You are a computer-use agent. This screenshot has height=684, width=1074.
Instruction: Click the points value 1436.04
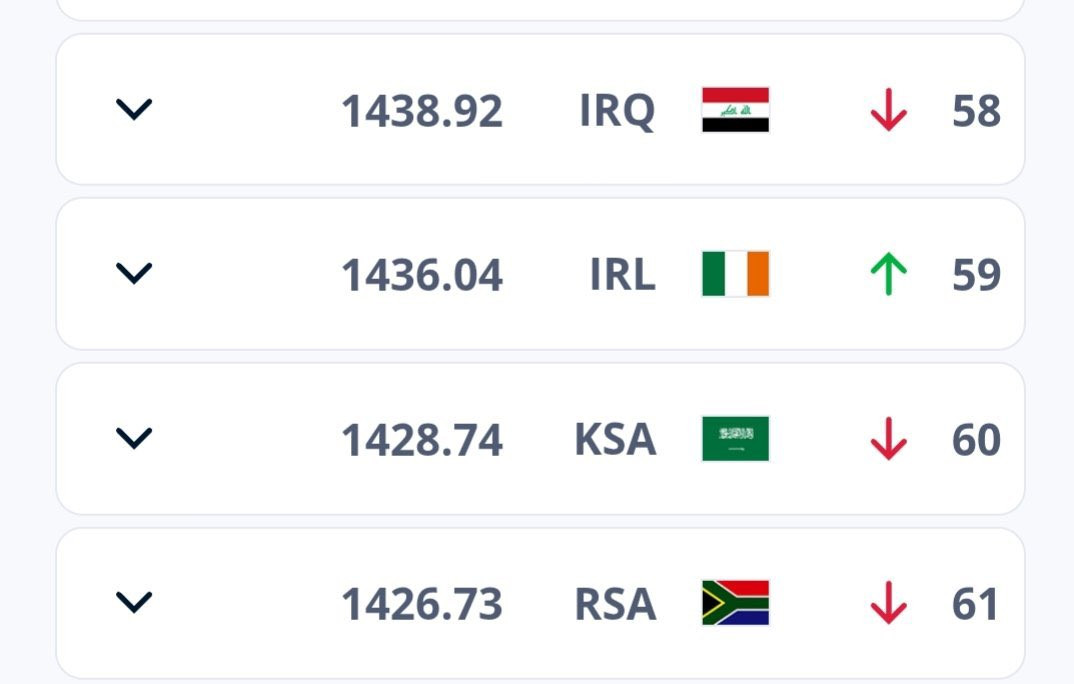click(422, 275)
